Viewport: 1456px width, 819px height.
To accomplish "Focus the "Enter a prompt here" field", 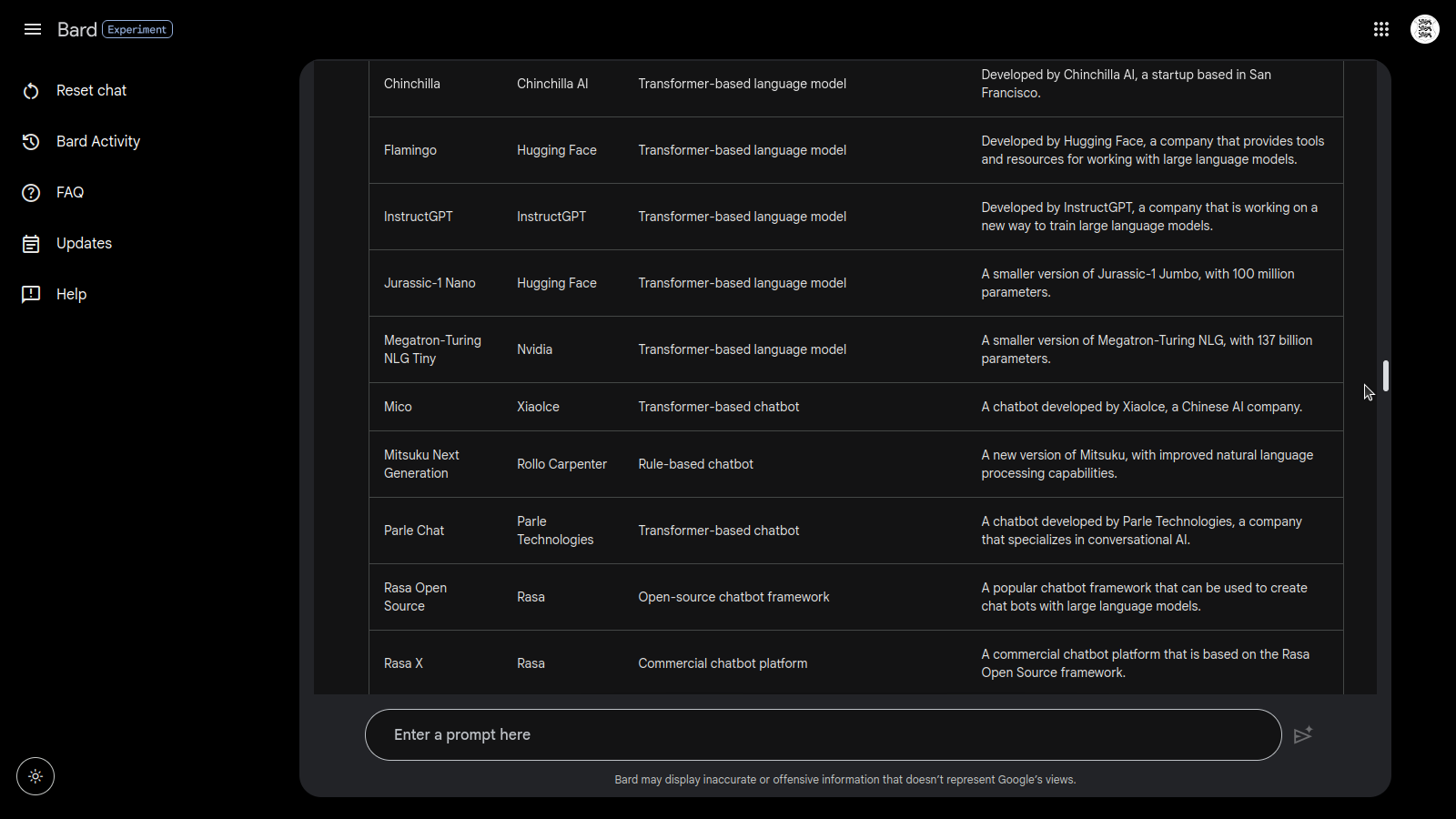I will click(x=819, y=734).
